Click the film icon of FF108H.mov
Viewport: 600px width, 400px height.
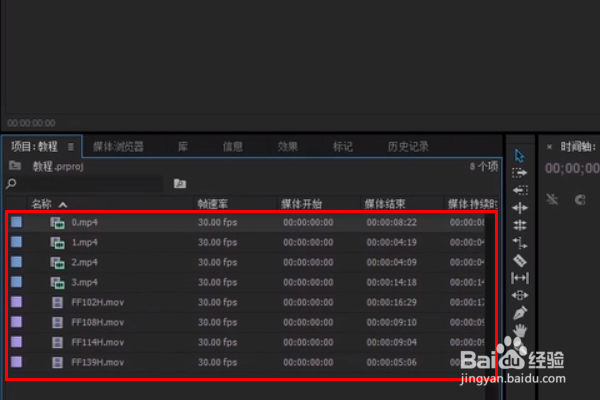point(57,323)
